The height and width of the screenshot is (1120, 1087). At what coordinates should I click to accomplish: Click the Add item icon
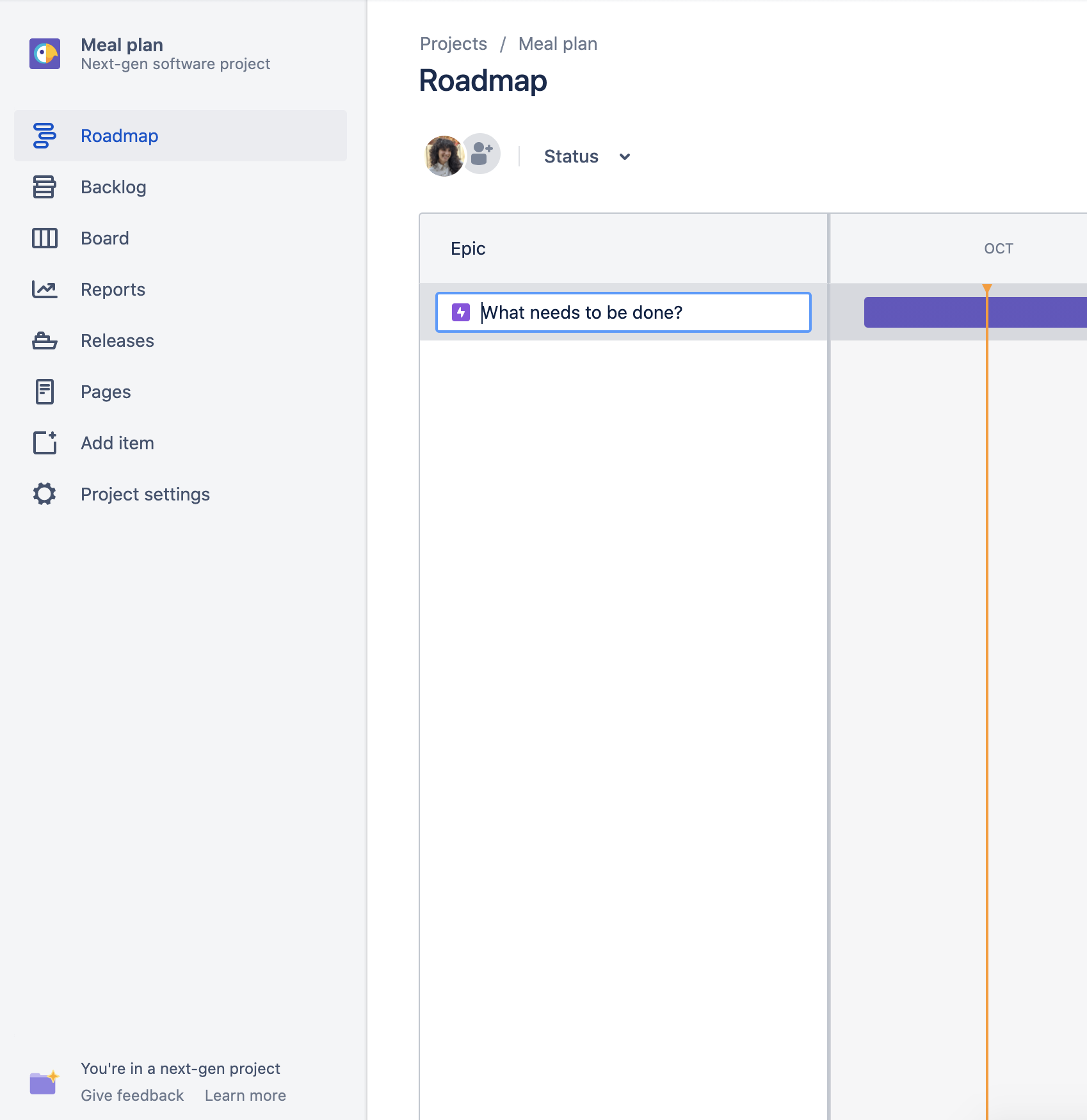point(43,443)
